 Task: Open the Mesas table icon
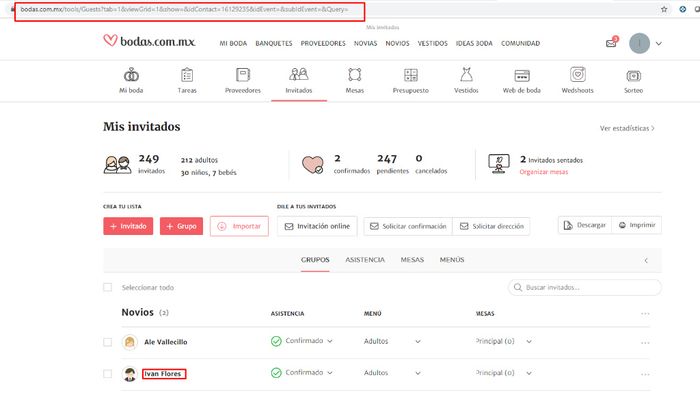(x=354, y=75)
